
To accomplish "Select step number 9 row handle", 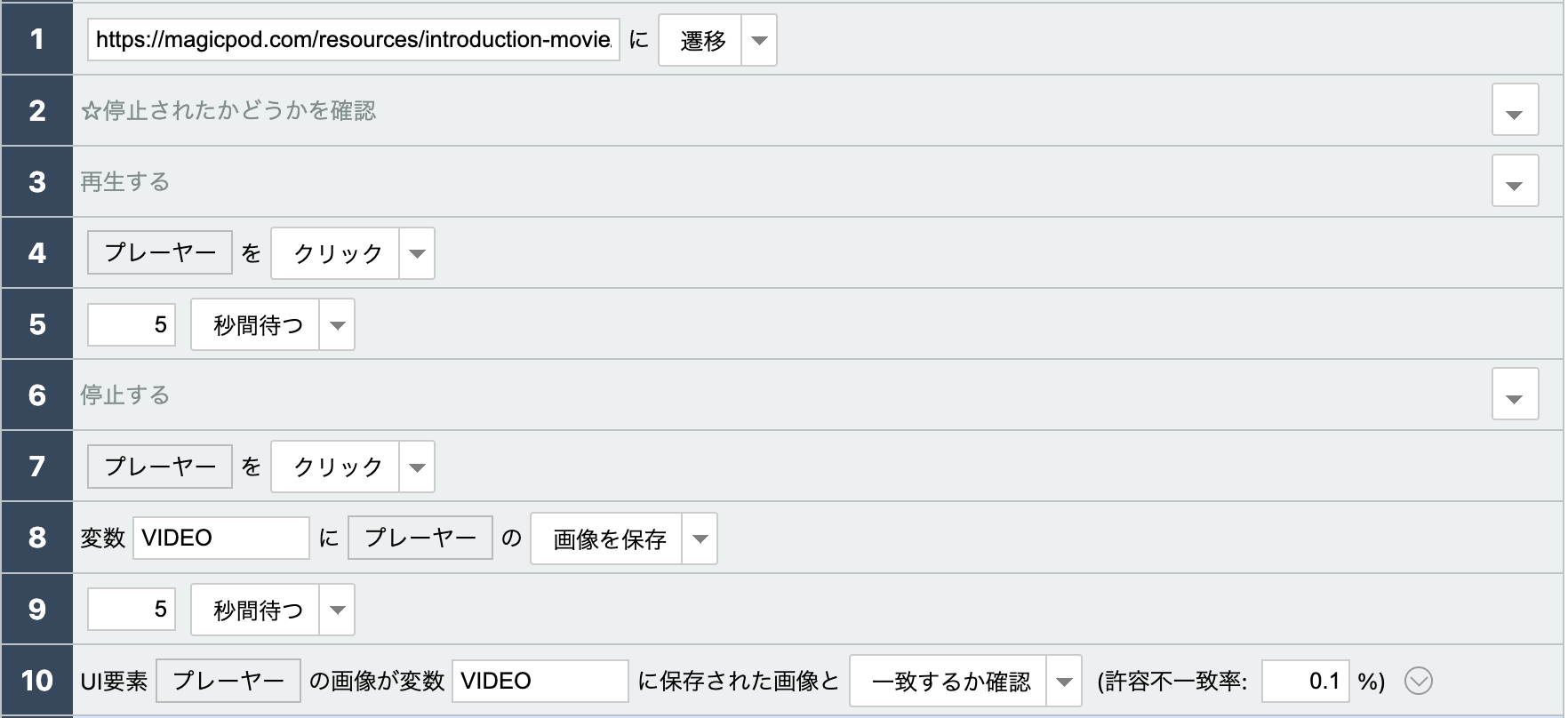I will (x=36, y=609).
